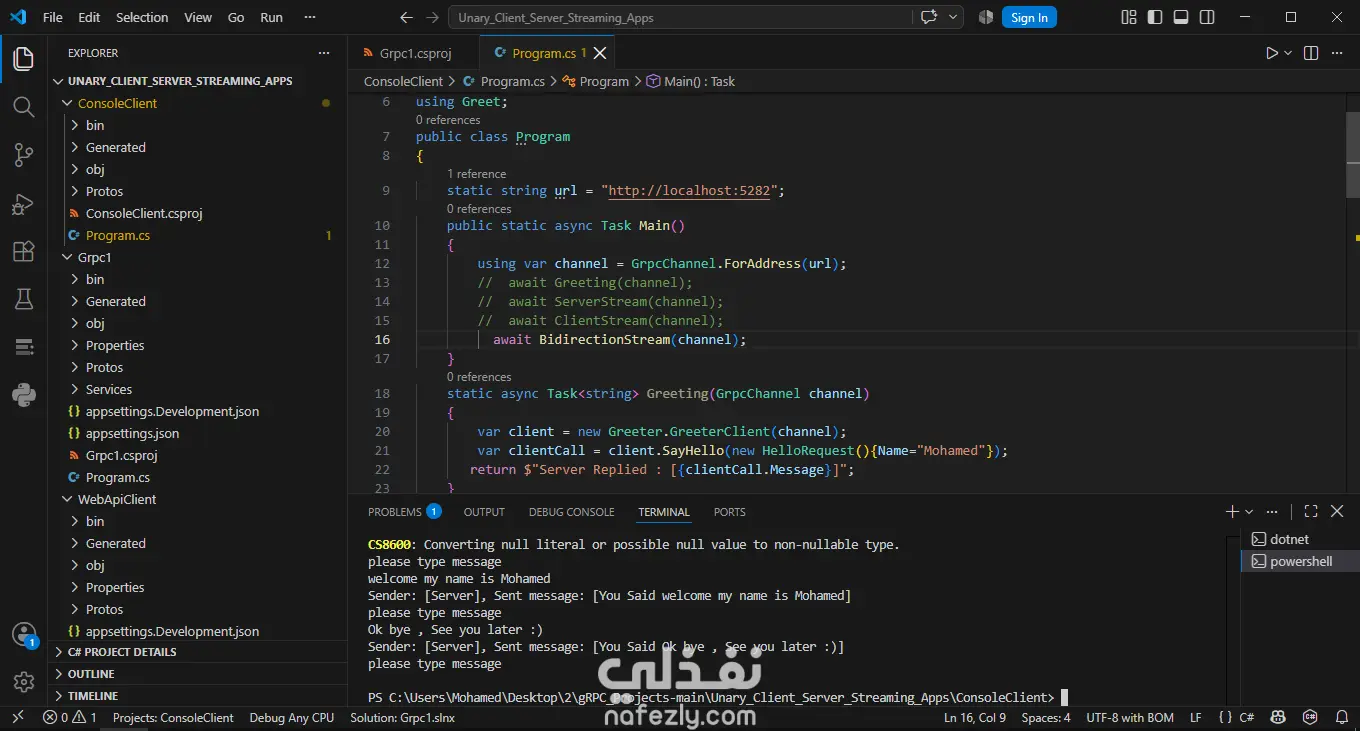Click the Ln 16, Col 9 position indicator
Viewport: 1360px width, 731px height.
975,718
